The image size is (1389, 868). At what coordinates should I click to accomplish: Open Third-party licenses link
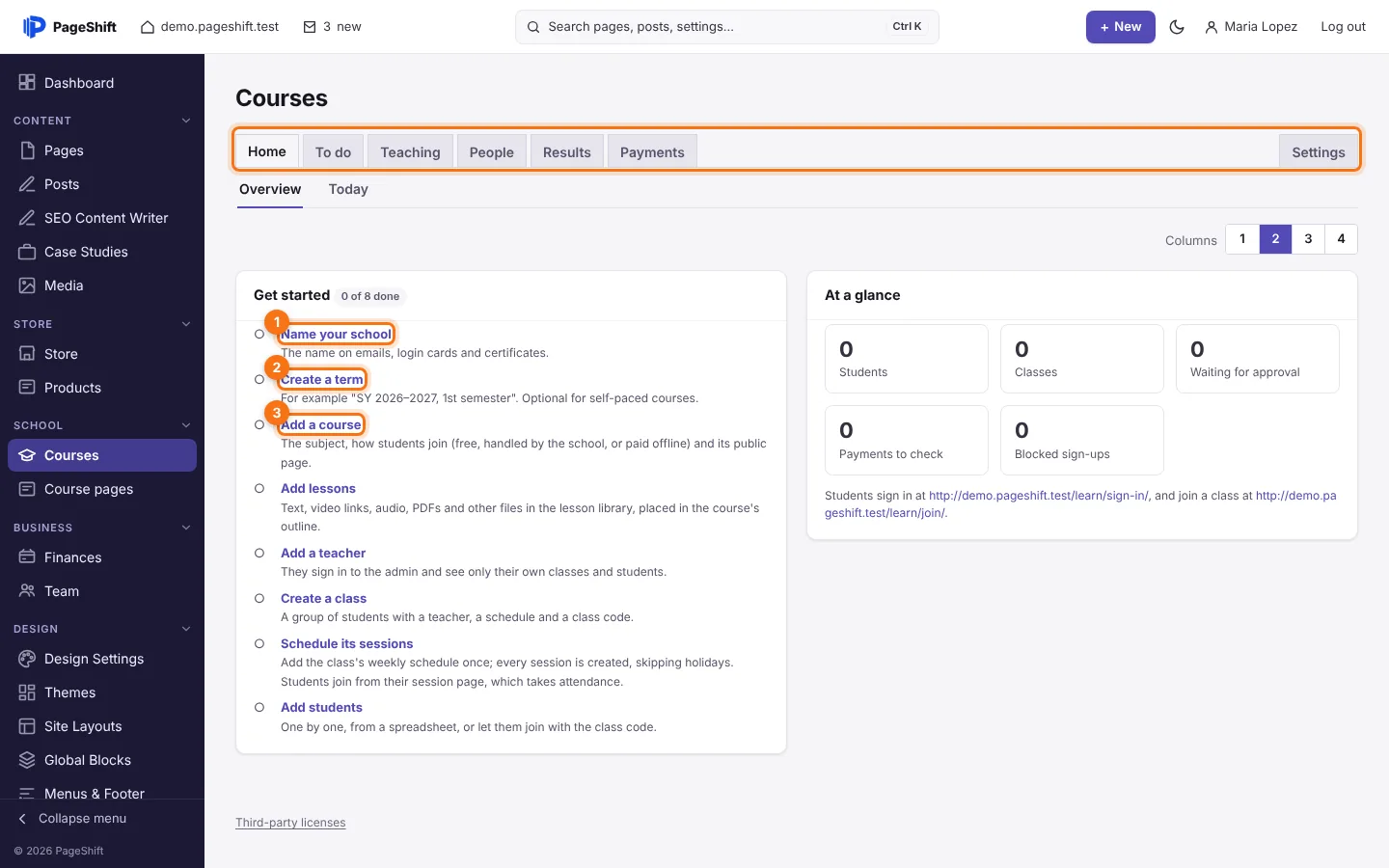coord(290,823)
